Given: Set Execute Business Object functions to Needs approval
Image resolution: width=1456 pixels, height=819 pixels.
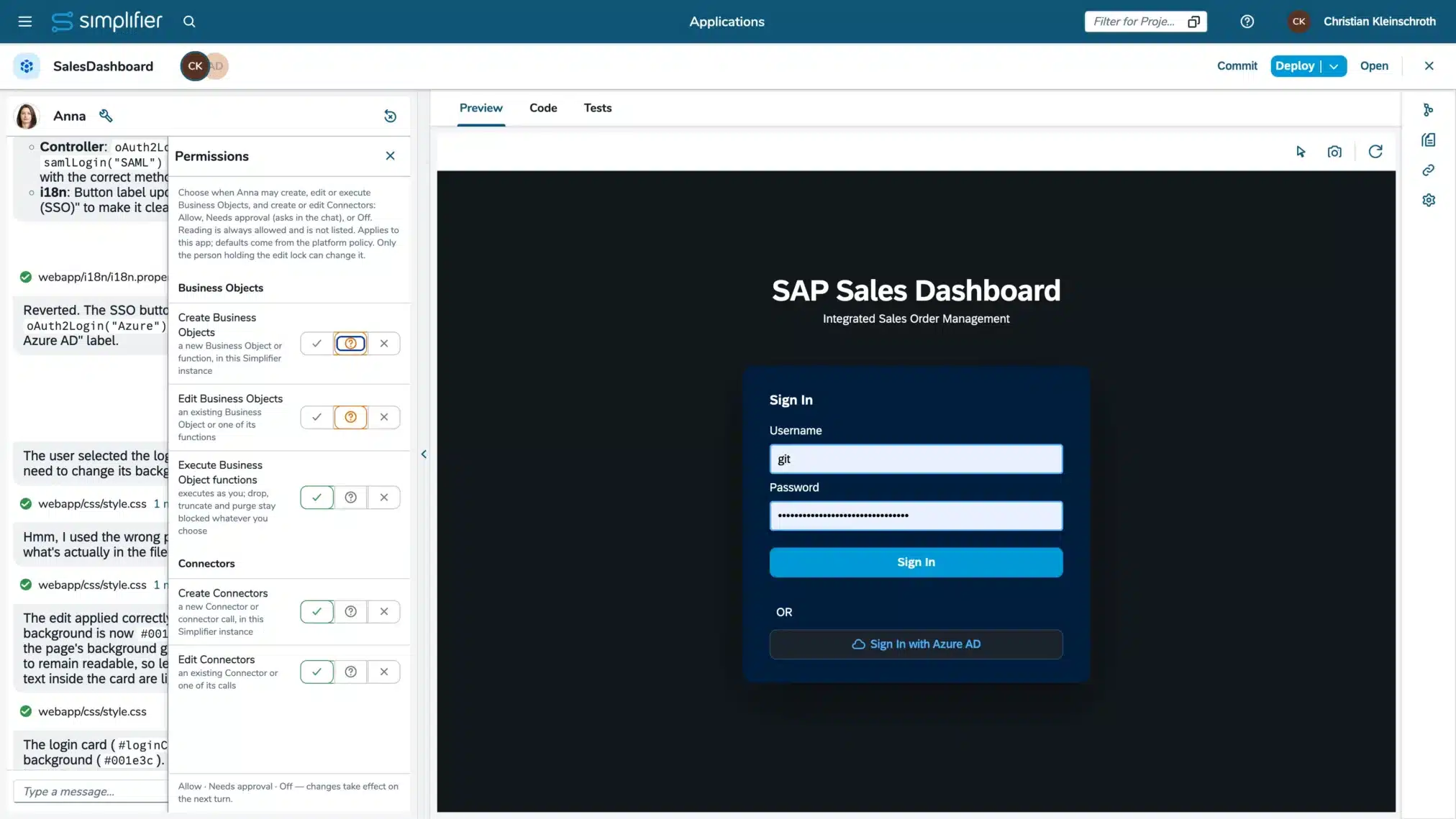Looking at the screenshot, I should 350,498.
